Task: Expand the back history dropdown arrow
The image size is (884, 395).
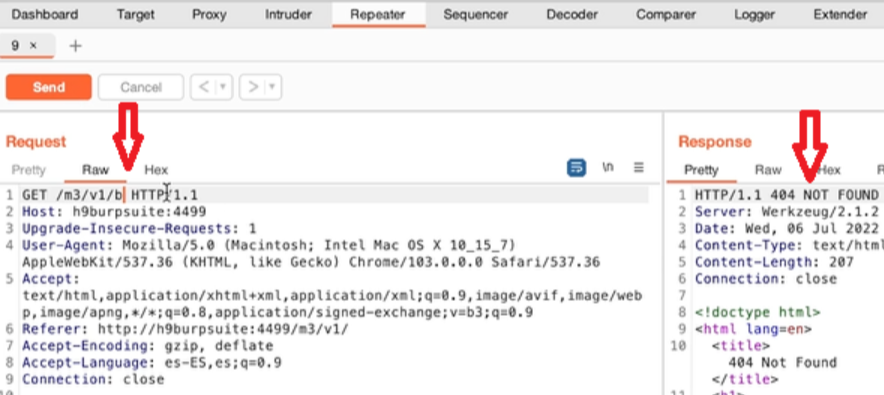Action: tap(223, 87)
